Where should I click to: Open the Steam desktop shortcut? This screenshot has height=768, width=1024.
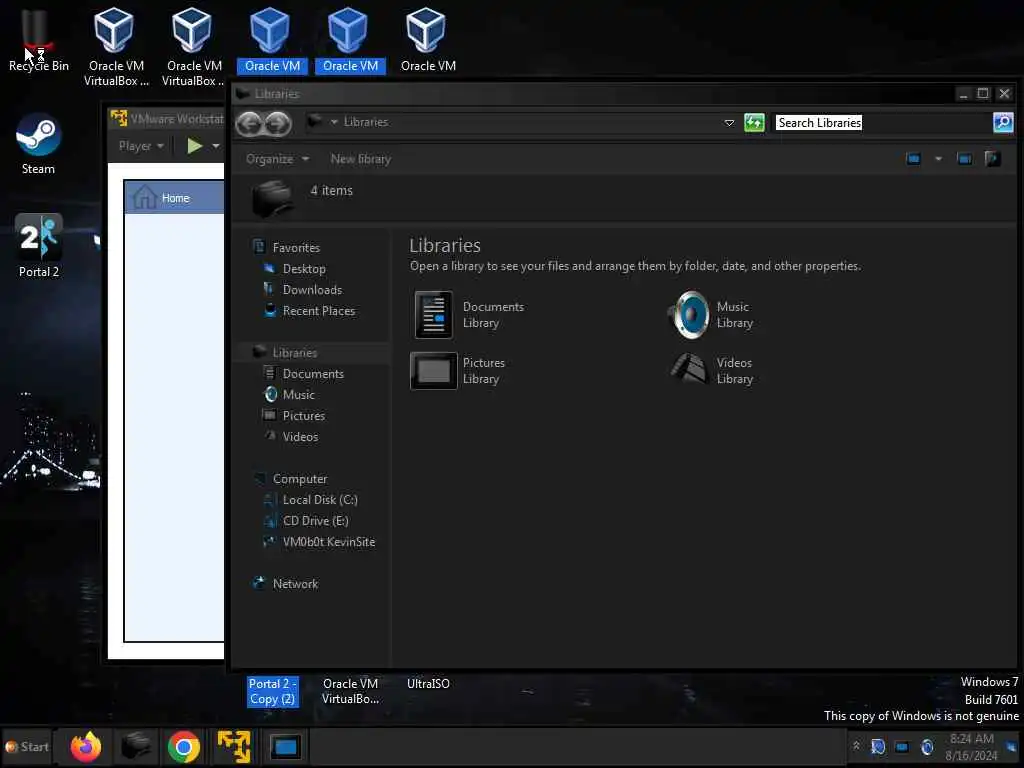pyautogui.click(x=38, y=144)
